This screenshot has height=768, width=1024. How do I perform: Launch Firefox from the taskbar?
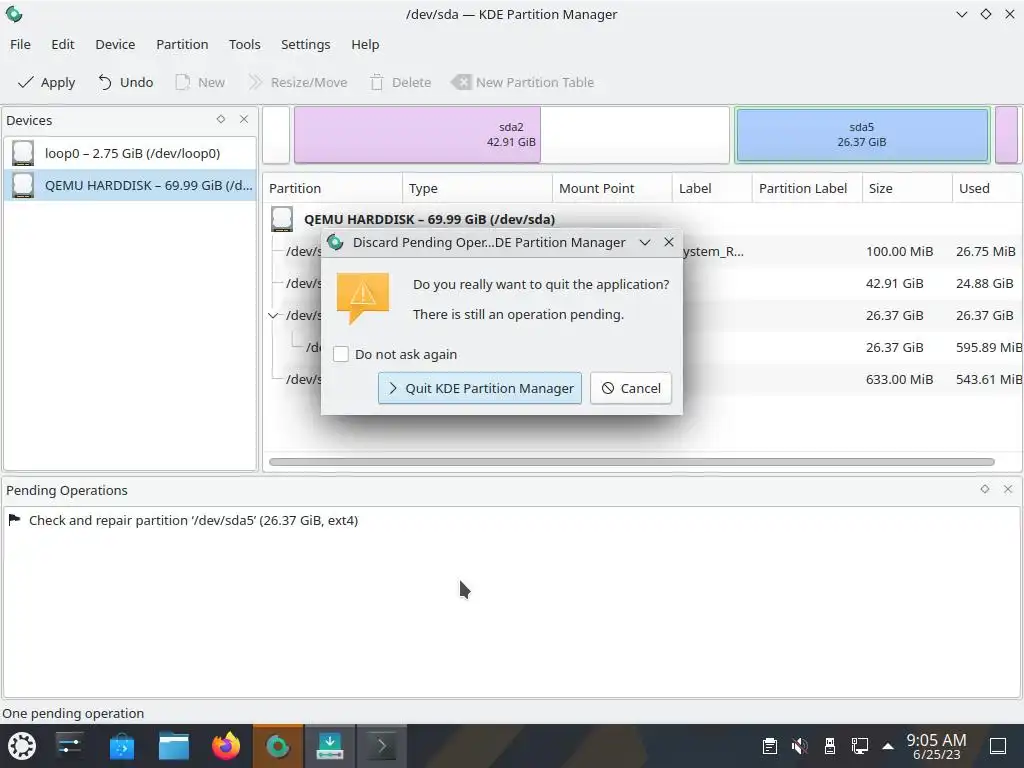tap(226, 746)
